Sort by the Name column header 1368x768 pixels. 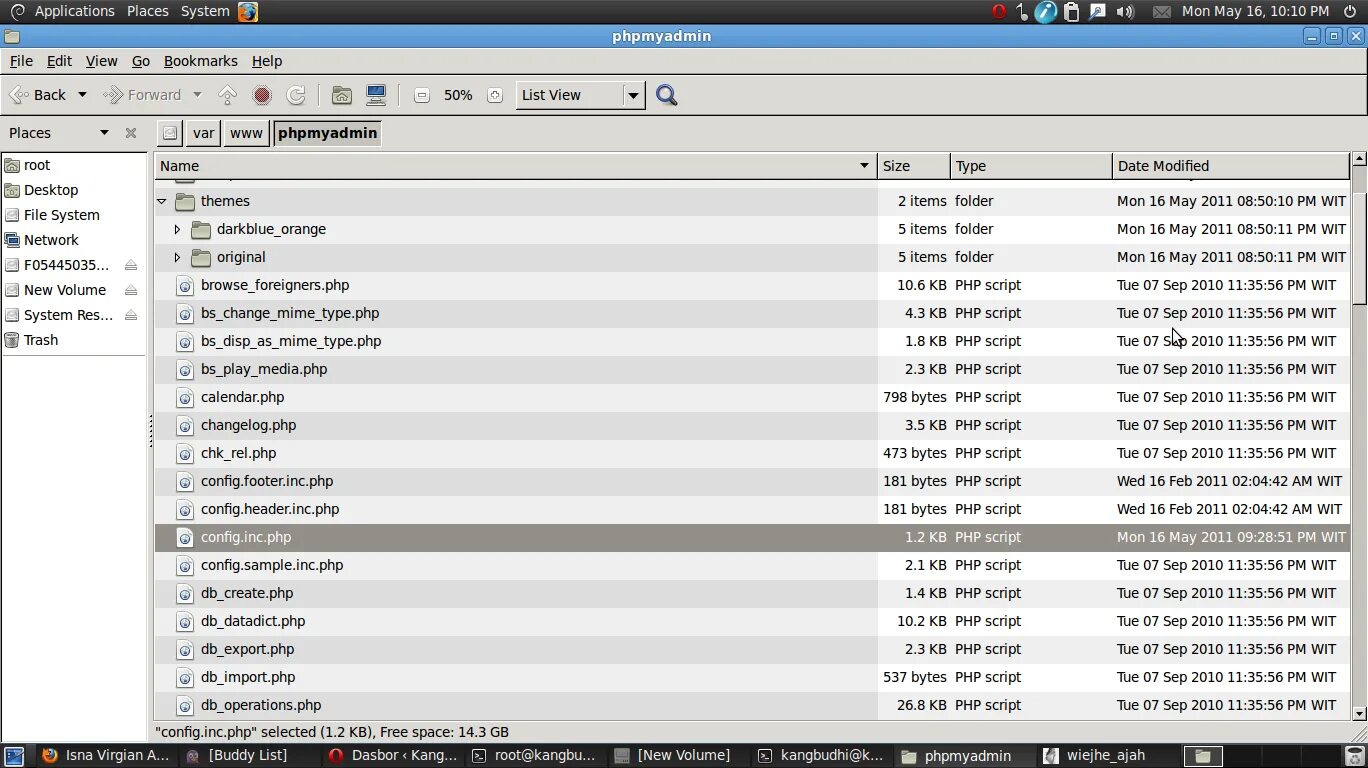(516, 166)
